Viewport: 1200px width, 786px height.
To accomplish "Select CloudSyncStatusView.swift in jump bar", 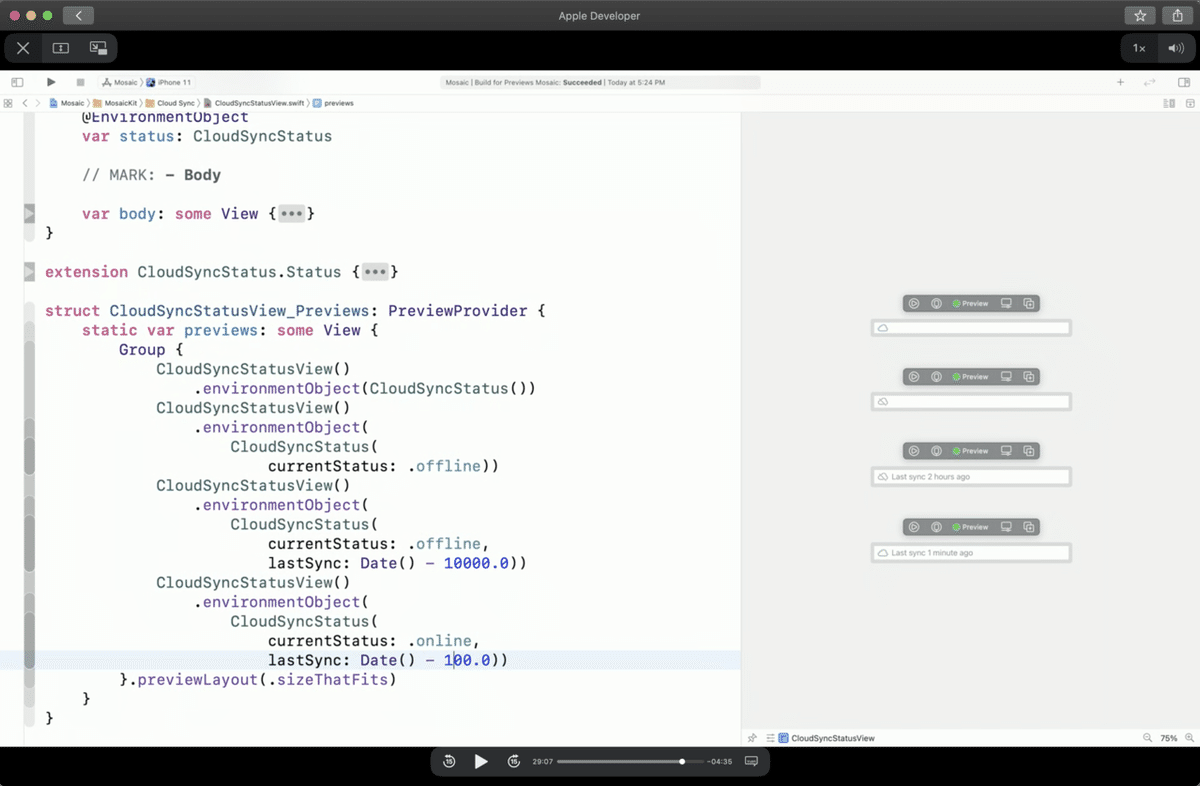I will 255,103.
